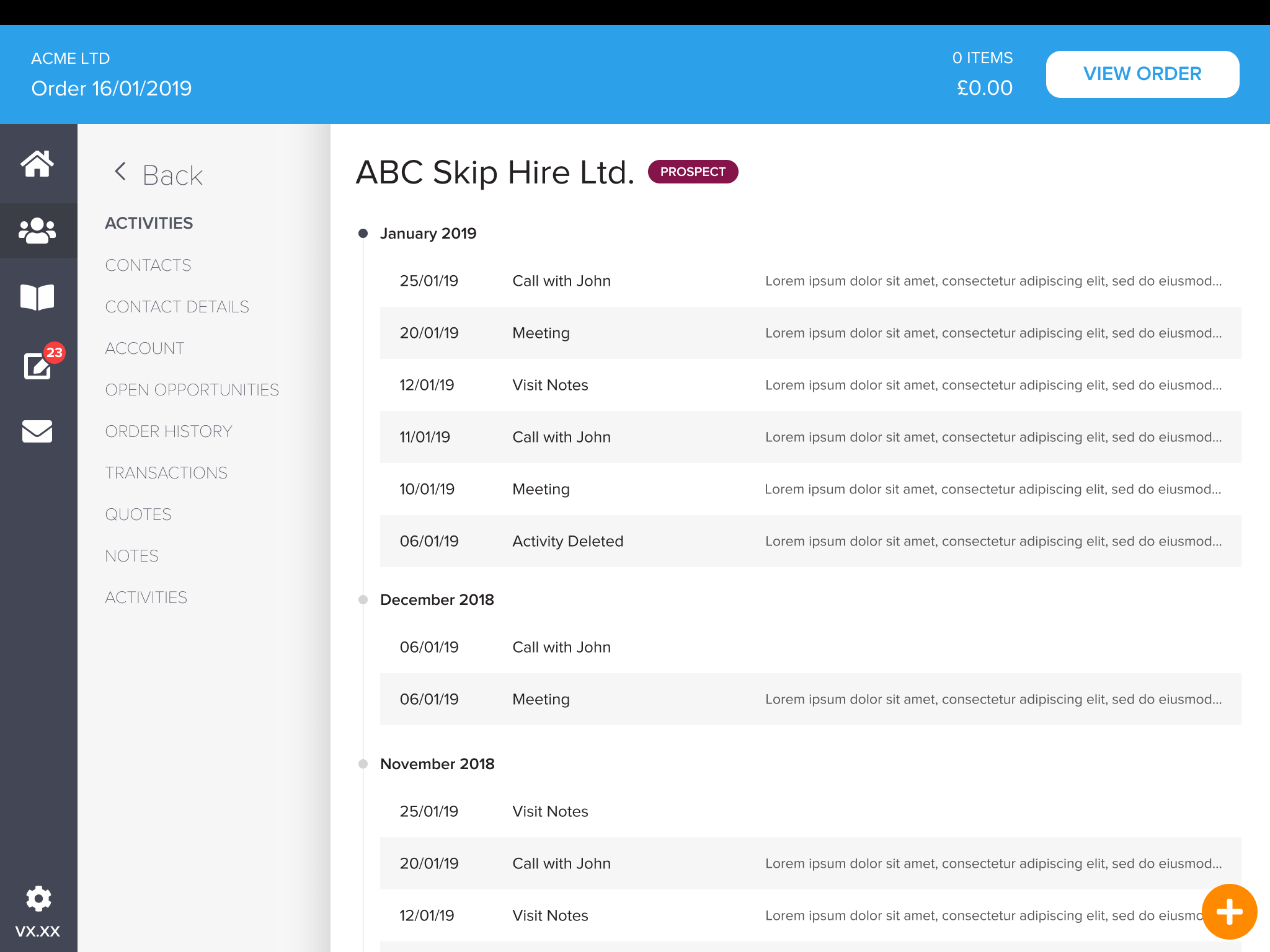Screen dimensions: 1270x952
Task: Open the 10/01/19 Meeting activity row
Action: (810, 489)
